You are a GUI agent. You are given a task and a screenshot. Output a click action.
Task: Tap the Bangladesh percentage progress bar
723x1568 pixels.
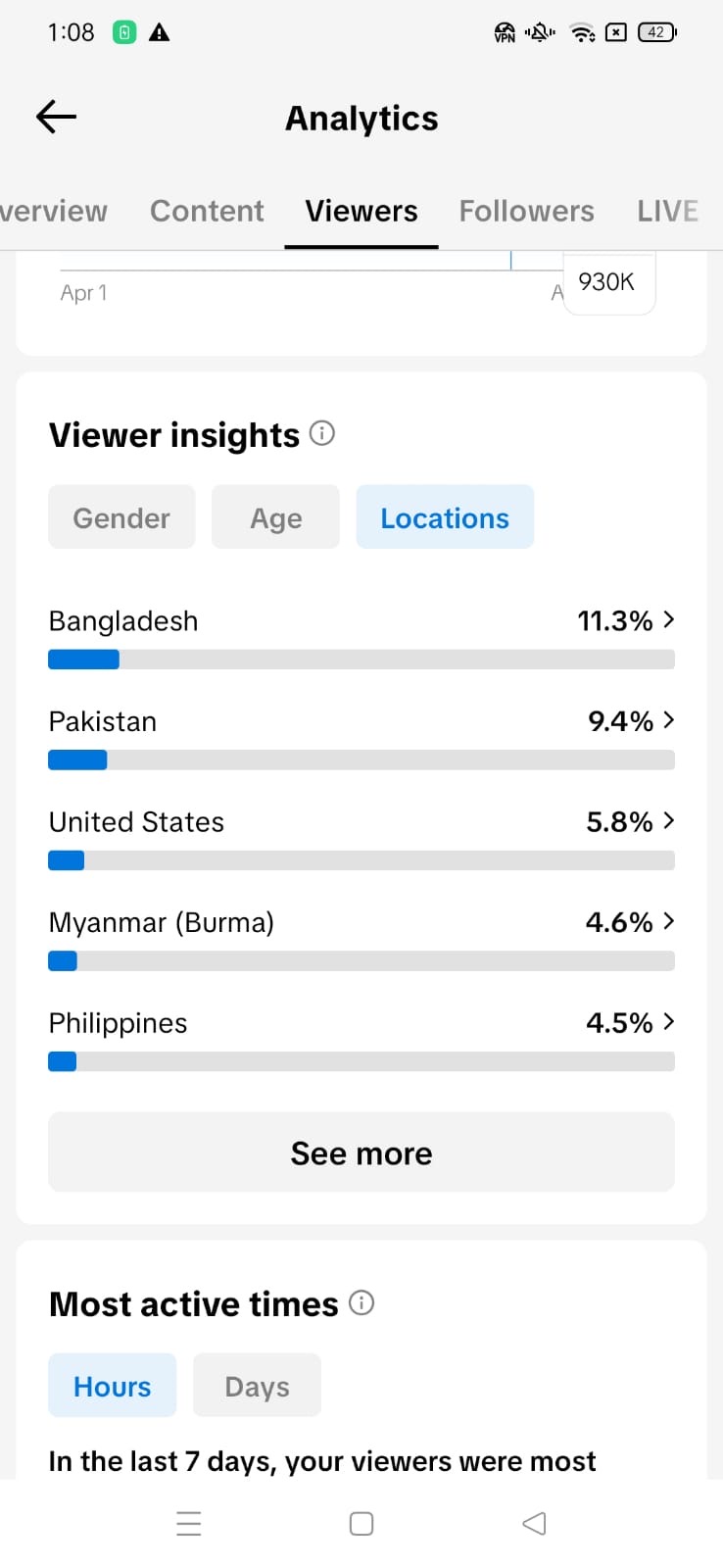361,660
